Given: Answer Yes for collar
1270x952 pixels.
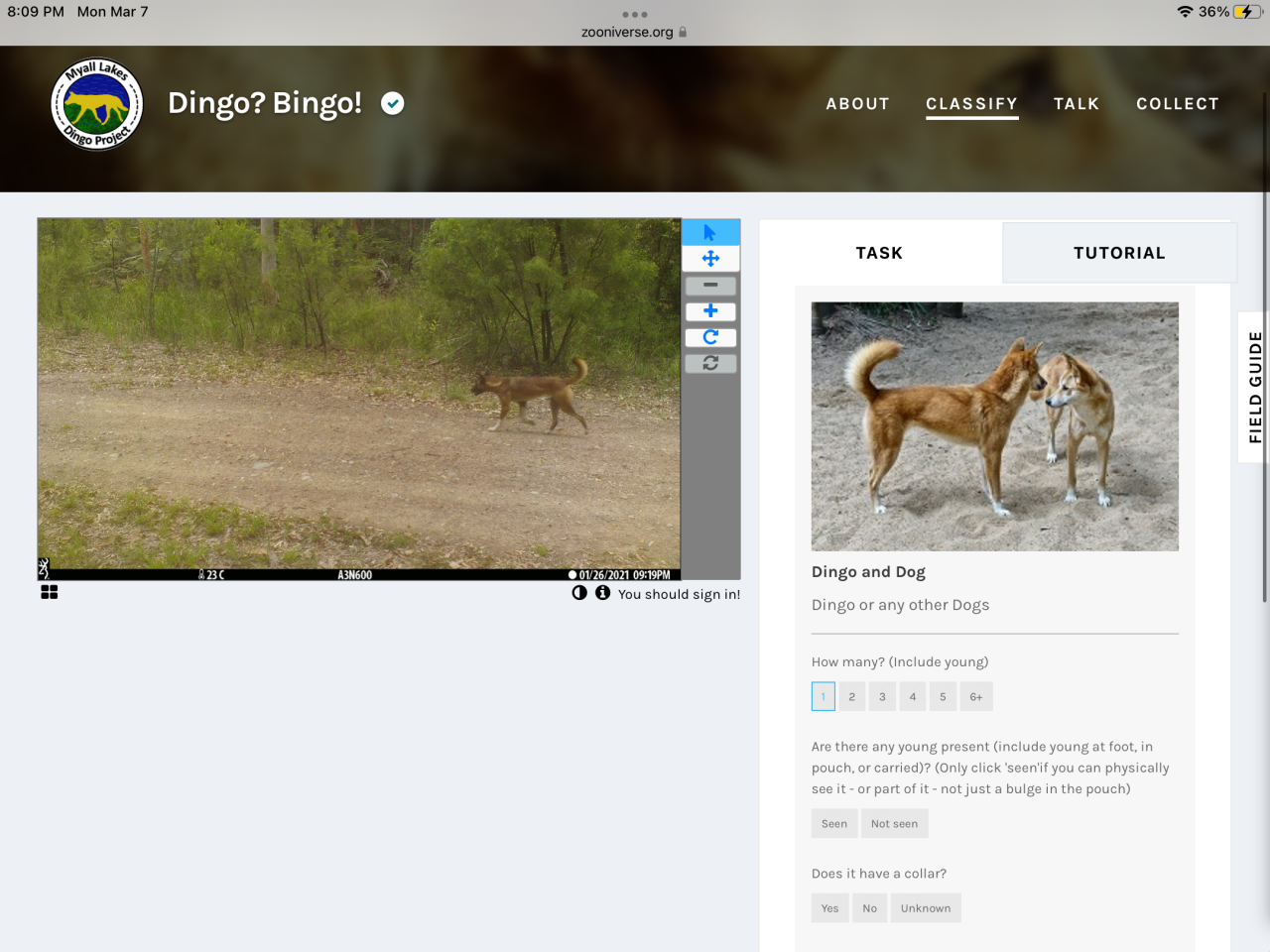Looking at the screenshot, I should 830,907.
